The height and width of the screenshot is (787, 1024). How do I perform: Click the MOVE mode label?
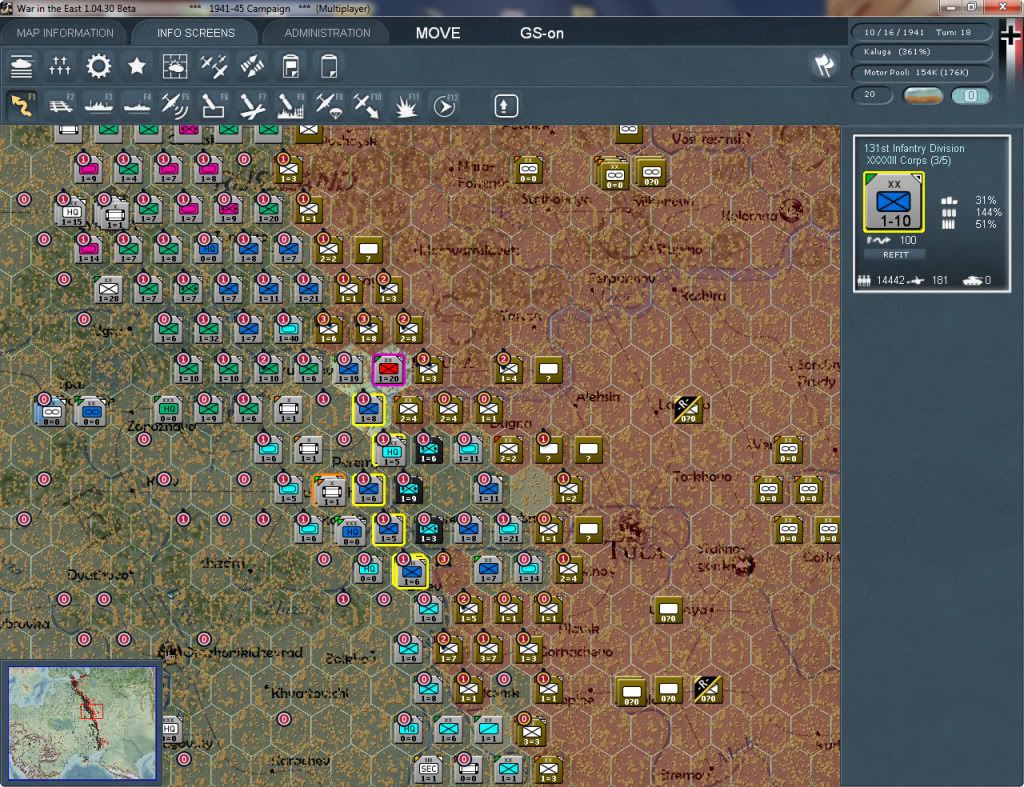coord(438,33)
